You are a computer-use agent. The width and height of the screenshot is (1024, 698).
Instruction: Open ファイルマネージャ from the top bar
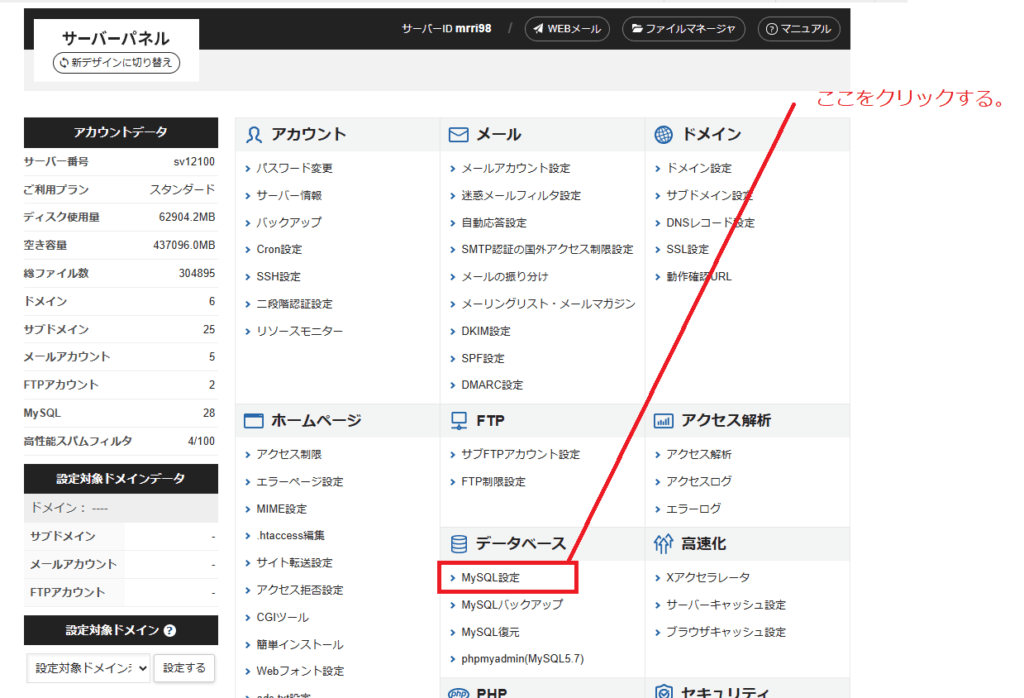(x=684, y=29)
